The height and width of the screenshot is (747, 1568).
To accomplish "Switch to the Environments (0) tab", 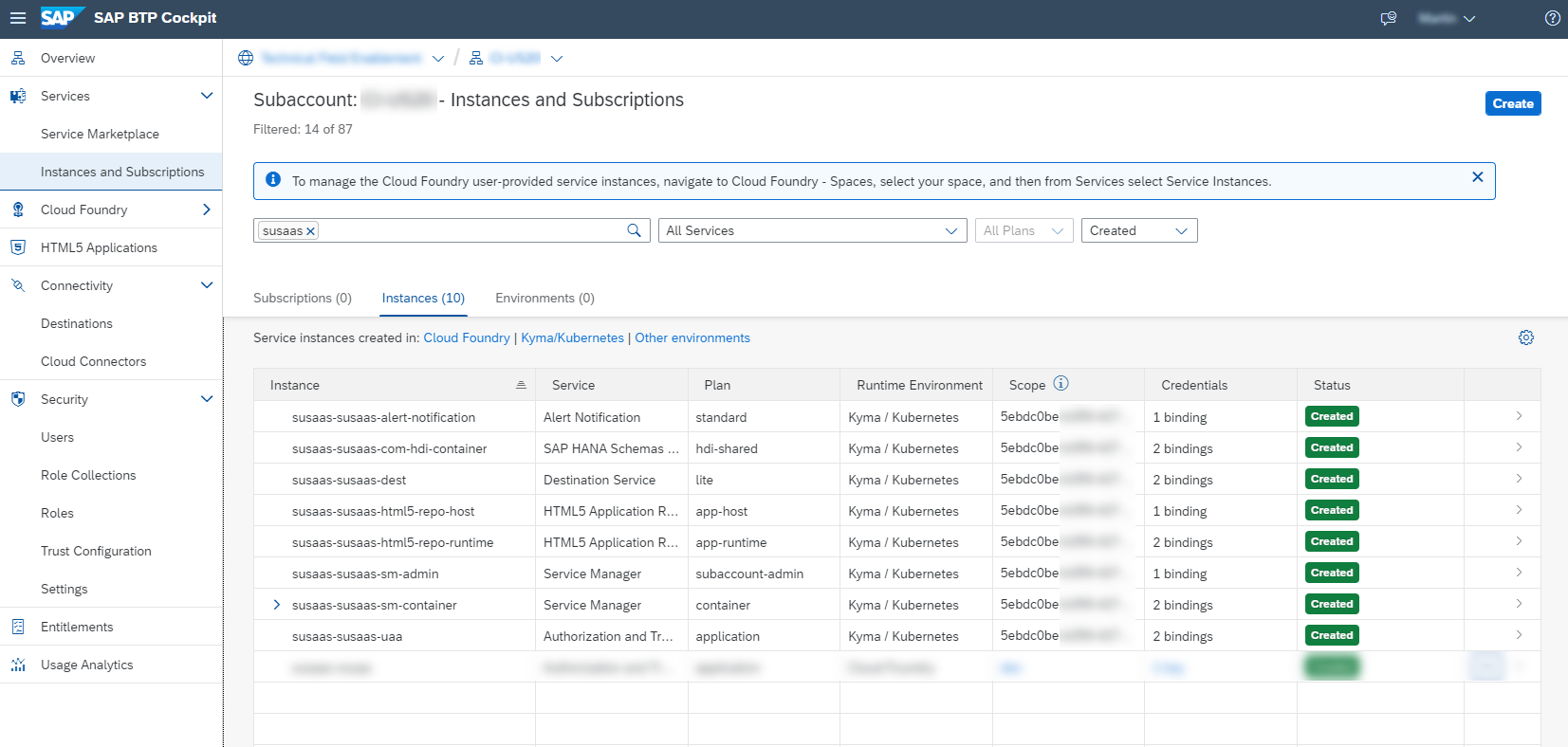I will tap(545, 298).
